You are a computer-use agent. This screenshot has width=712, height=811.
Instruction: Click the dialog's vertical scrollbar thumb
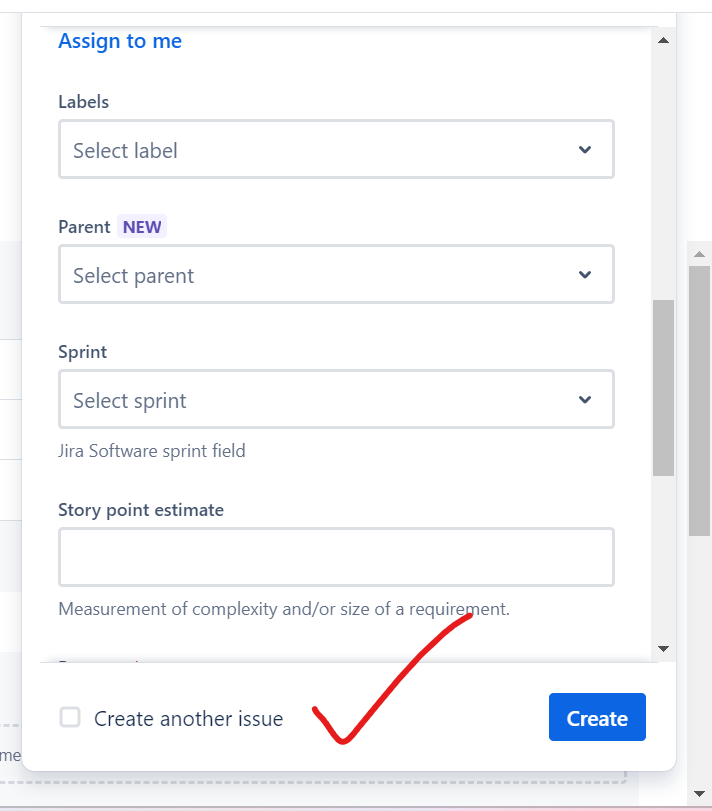(663, 387)
